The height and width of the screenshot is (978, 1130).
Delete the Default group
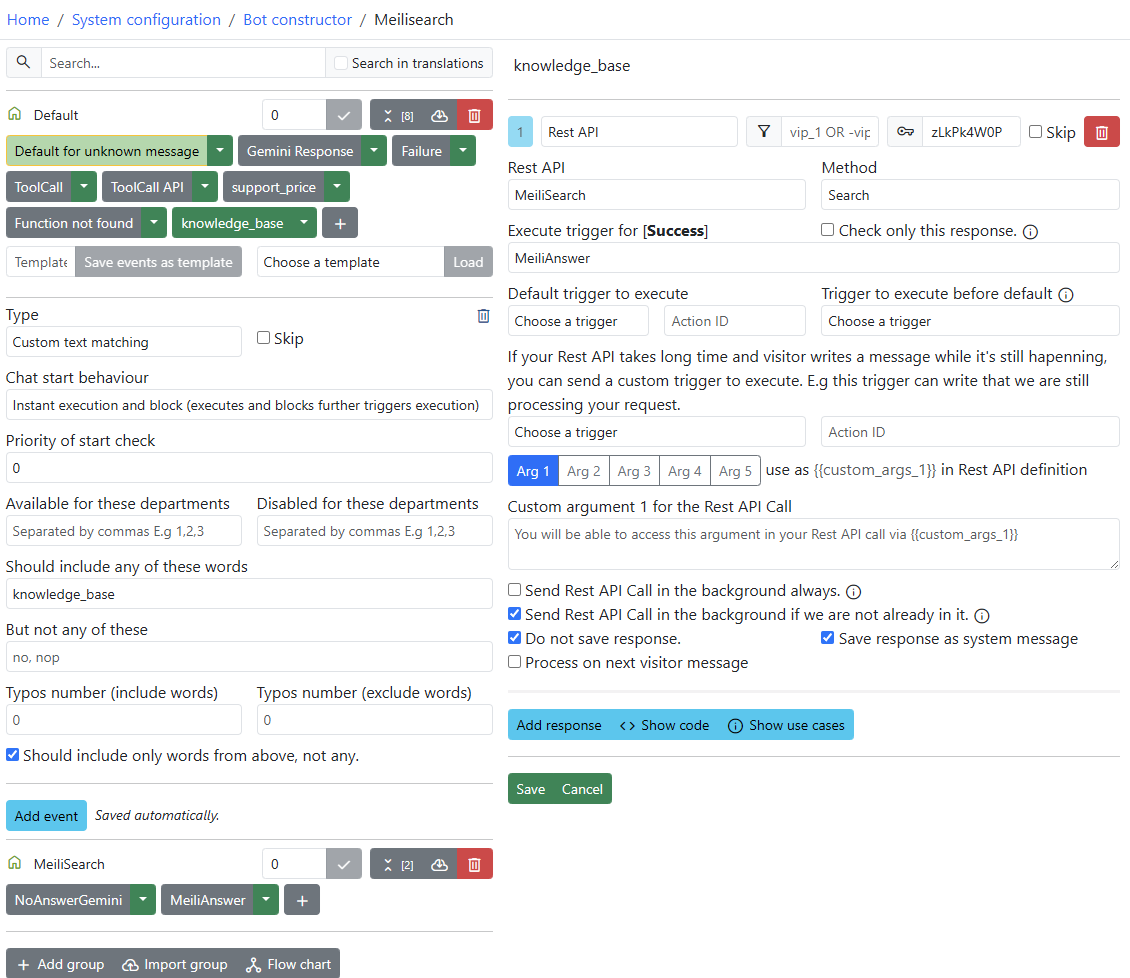(475, 115)
